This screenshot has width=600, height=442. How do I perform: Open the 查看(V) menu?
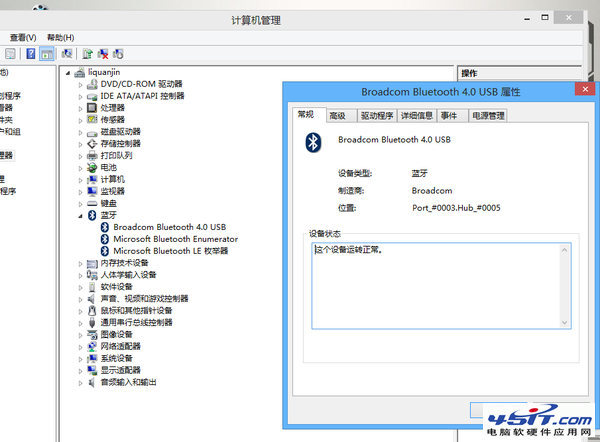pyautogui.click(x=23, y=38)
